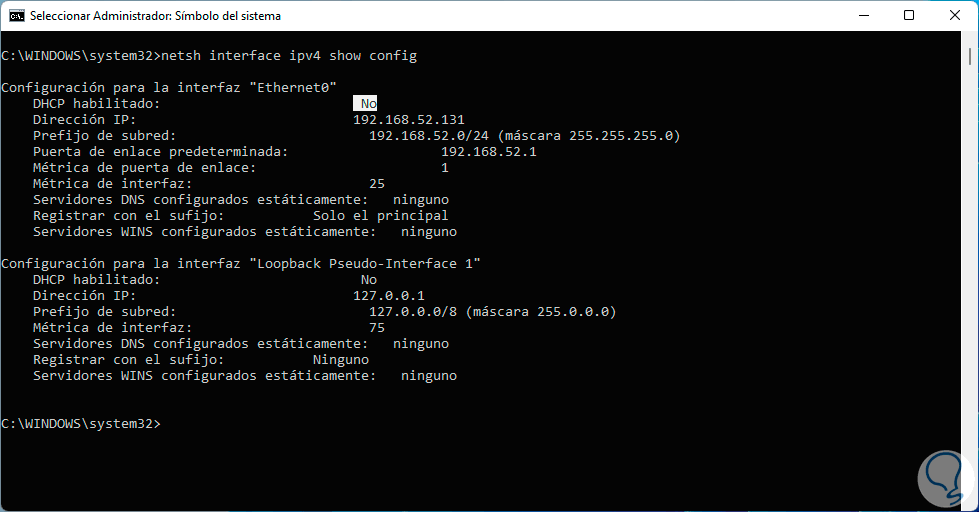Click the IP address 192.168.52.131
Image resolution: width=979 pixels, height=512 pixels.
pos(408,120)
